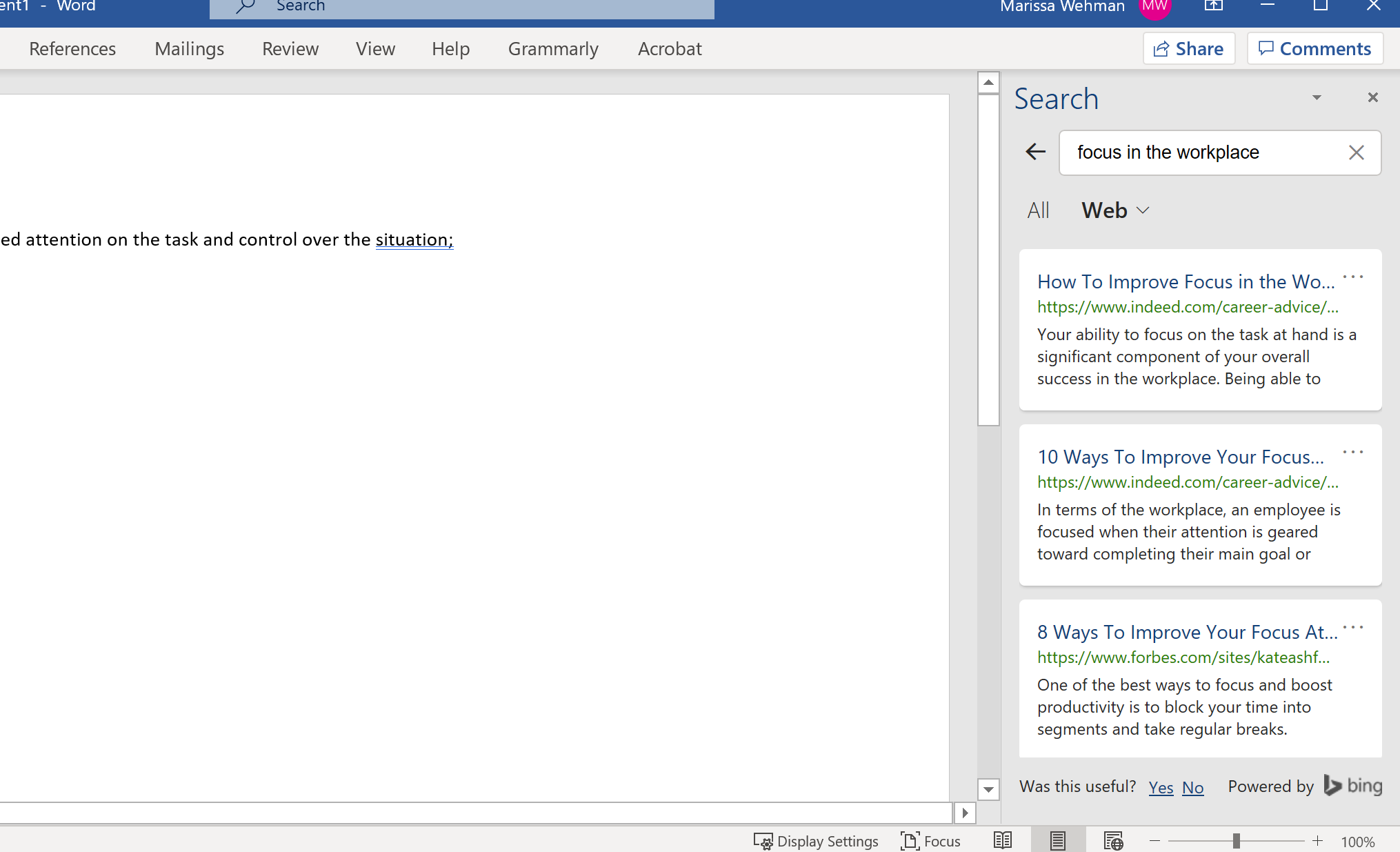
Task: Open more options for How To Improve Focus result
Action: point(1352,277)
